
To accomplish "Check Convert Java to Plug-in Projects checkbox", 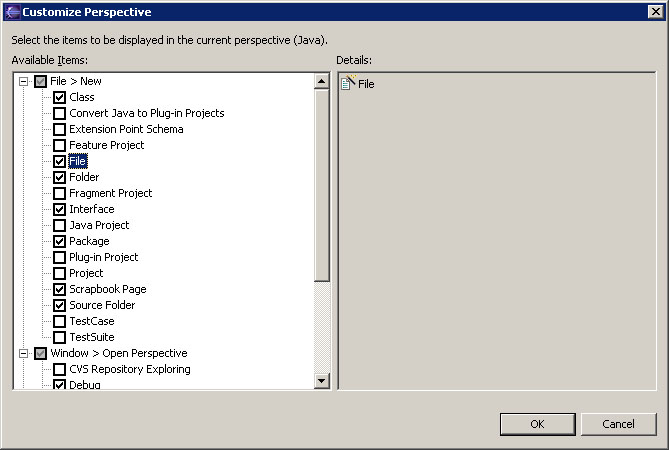I will 59,113.
